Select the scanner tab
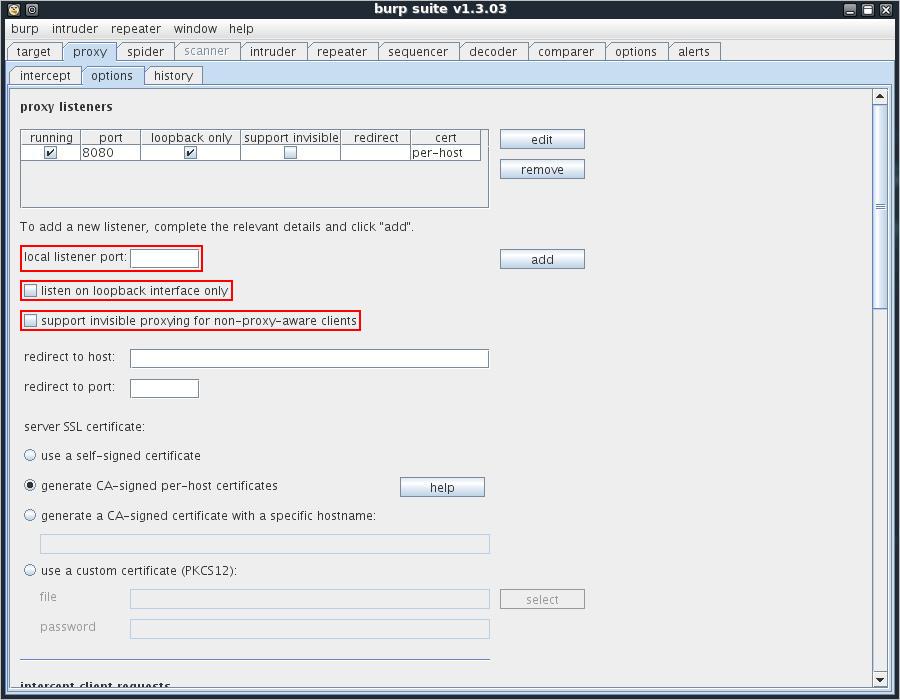The width and height of the screenshot is (900, 700). [x=207, y=51]
